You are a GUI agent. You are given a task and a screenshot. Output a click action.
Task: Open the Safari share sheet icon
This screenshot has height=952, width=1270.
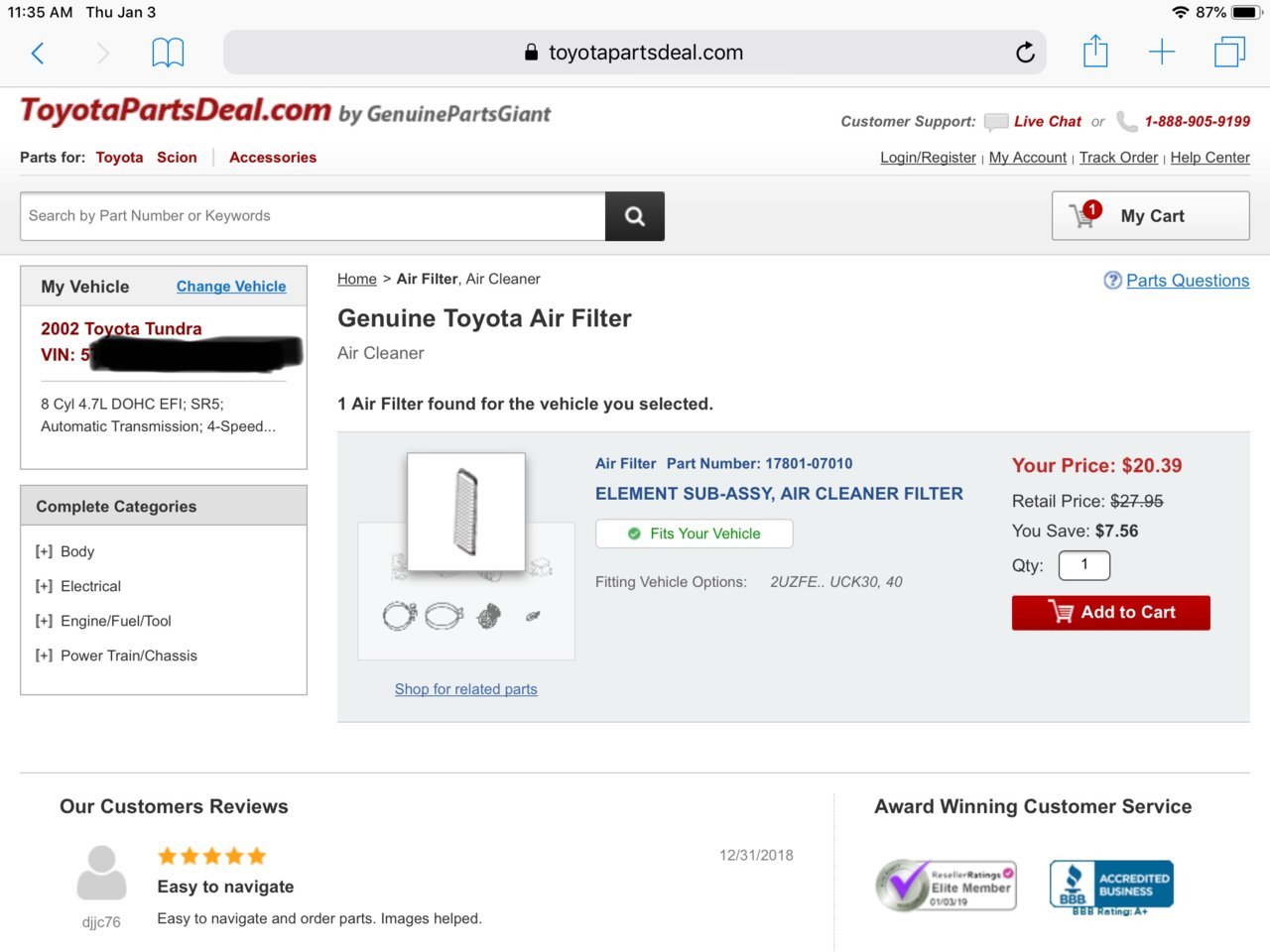[1095, 51]
